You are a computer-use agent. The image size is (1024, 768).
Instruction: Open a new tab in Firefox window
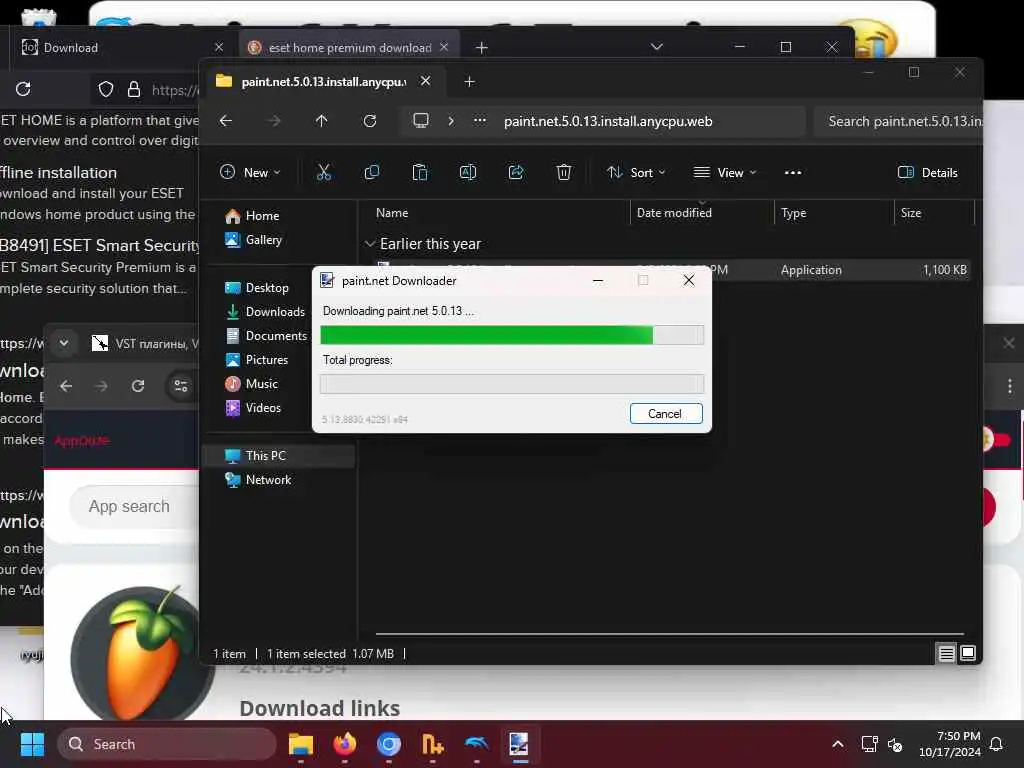[x=482, y=47]
